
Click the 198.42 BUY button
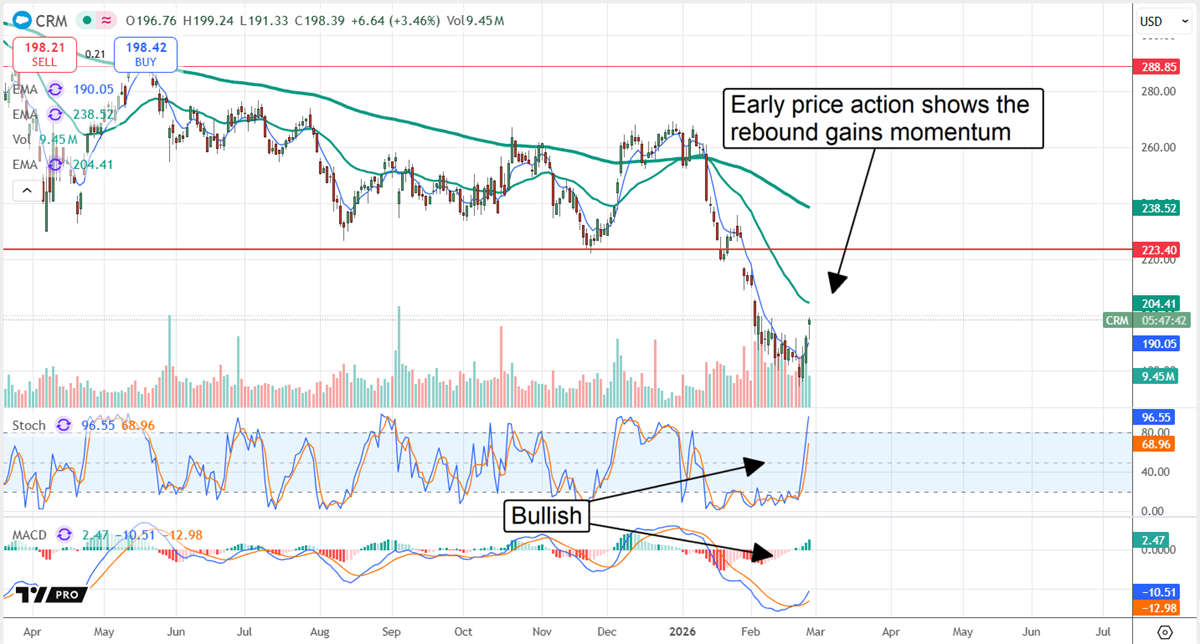[x=145, y=54]
